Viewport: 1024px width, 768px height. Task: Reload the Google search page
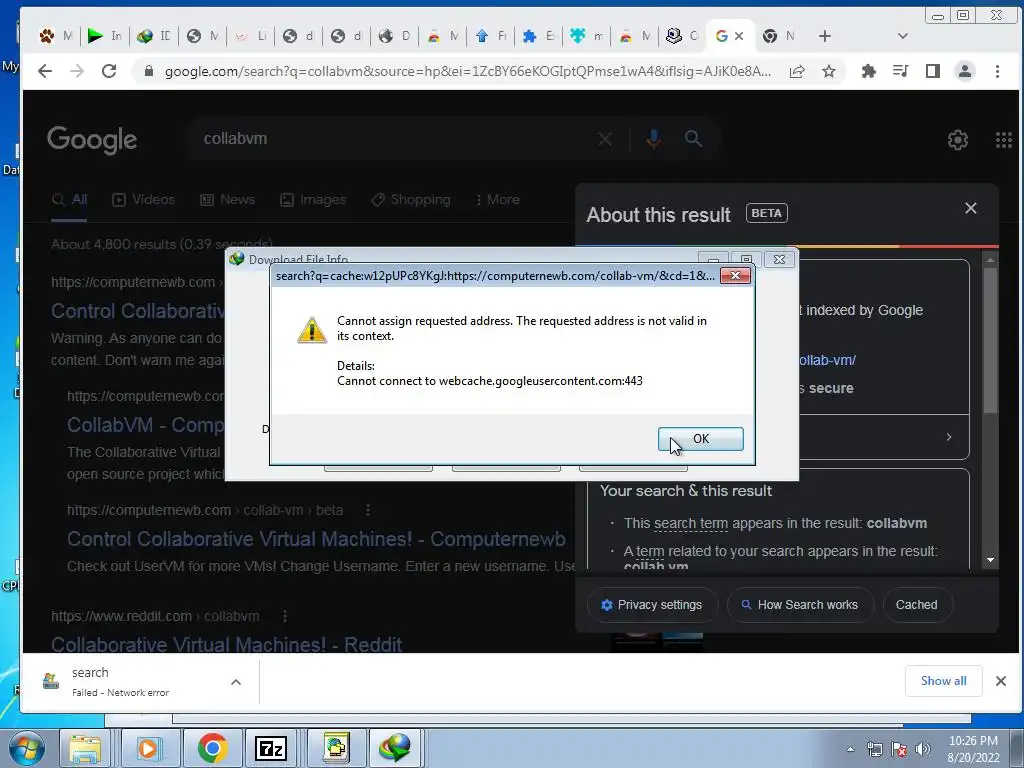(x=109, y=71)
